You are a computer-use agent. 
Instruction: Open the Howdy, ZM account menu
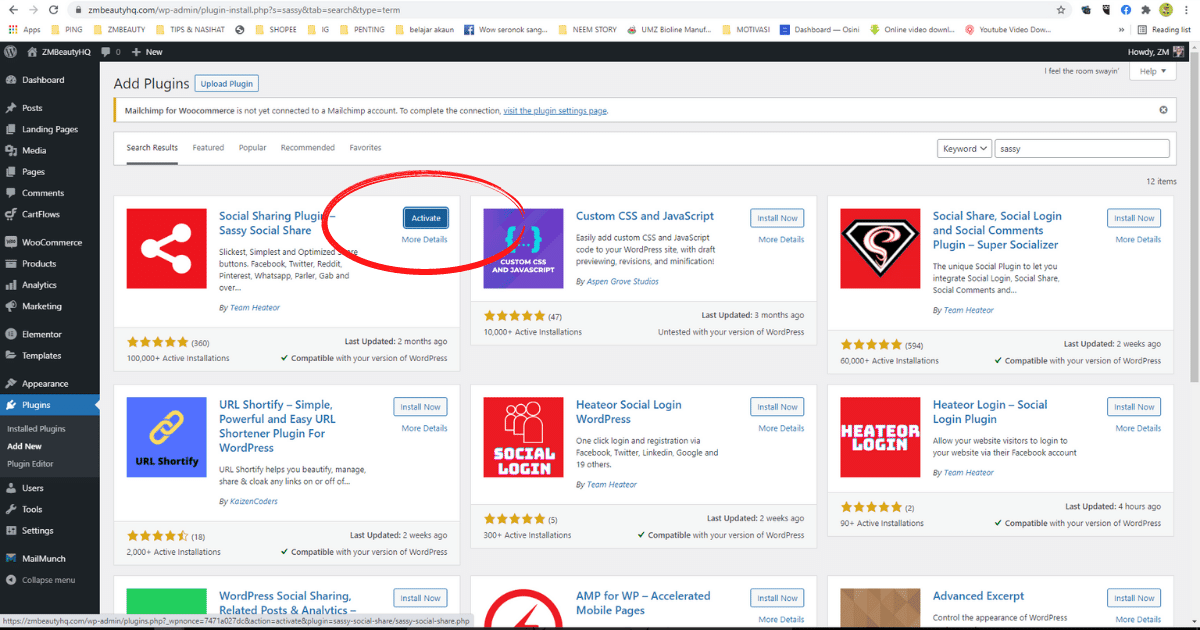click(x=1154, y=51)
